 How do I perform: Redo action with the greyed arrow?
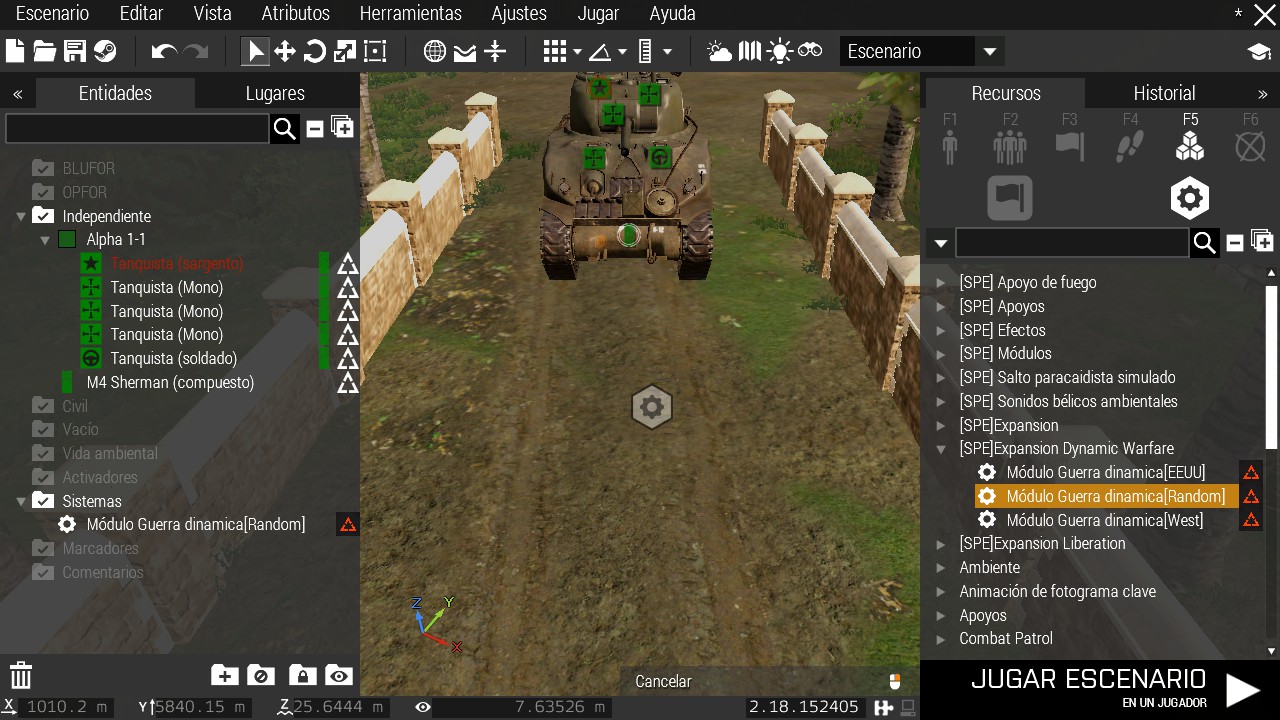tap(196, 51)
